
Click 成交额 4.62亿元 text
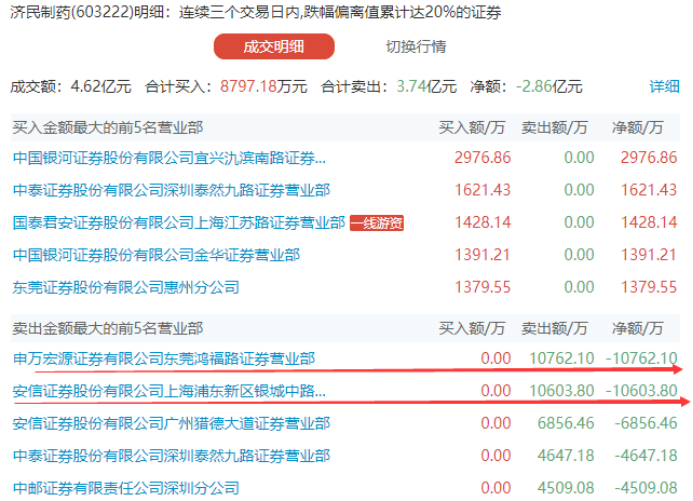71,86
